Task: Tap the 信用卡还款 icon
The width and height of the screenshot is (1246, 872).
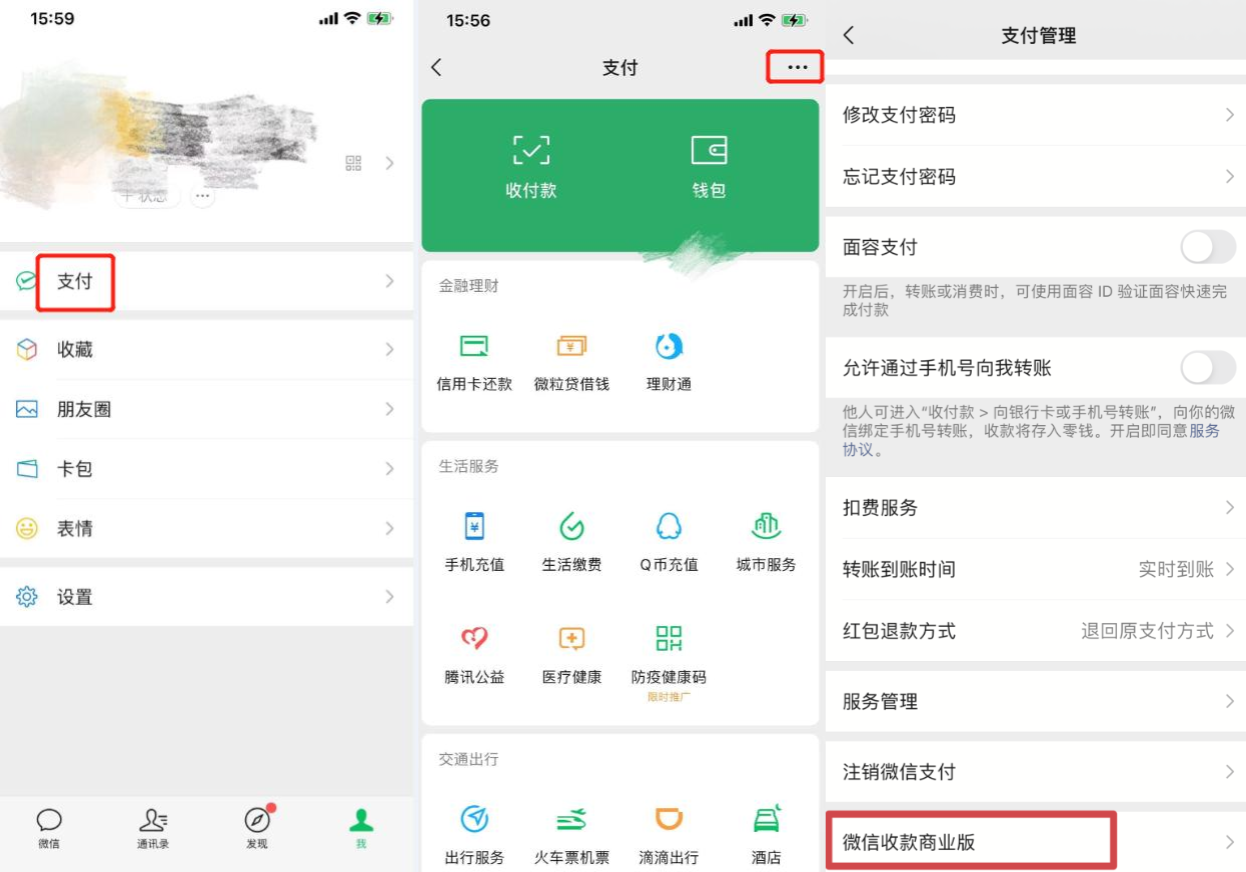Action: pos(474,347)
